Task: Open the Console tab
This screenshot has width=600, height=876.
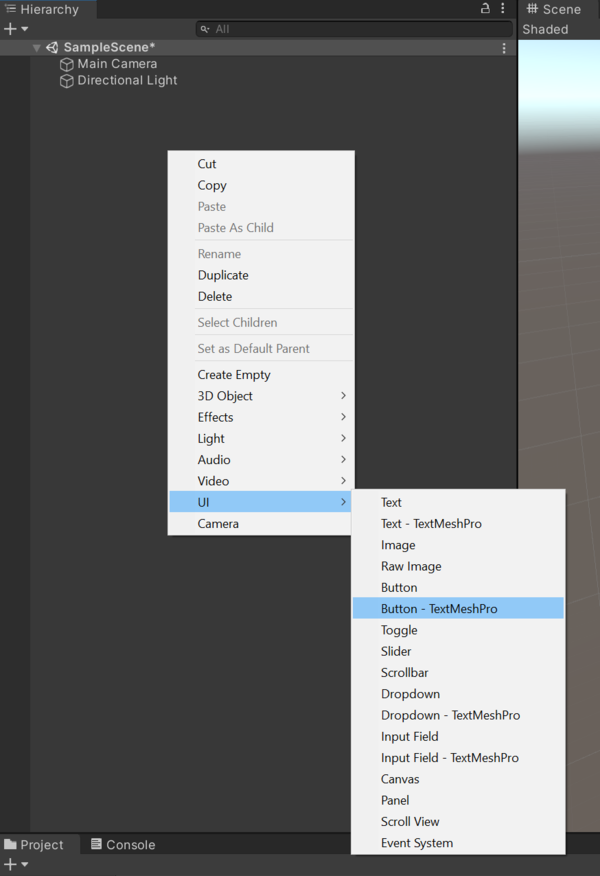Action: click(x=123, y=844)
